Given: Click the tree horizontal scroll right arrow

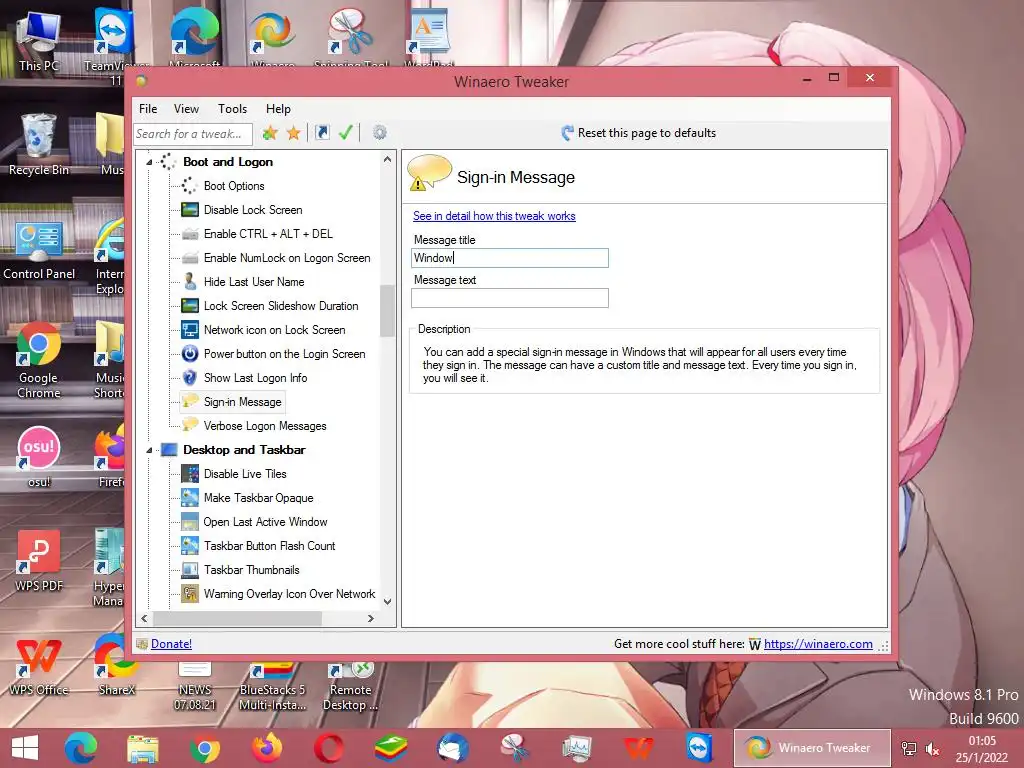Looking at the screenshot, I should [x=371, y=618].
